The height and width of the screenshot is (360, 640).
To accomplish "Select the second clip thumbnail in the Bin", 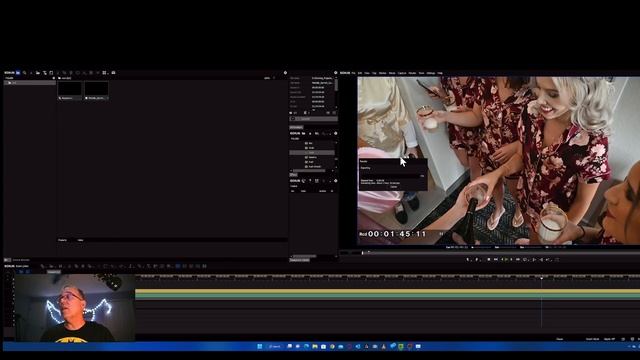I will point(96,90).
